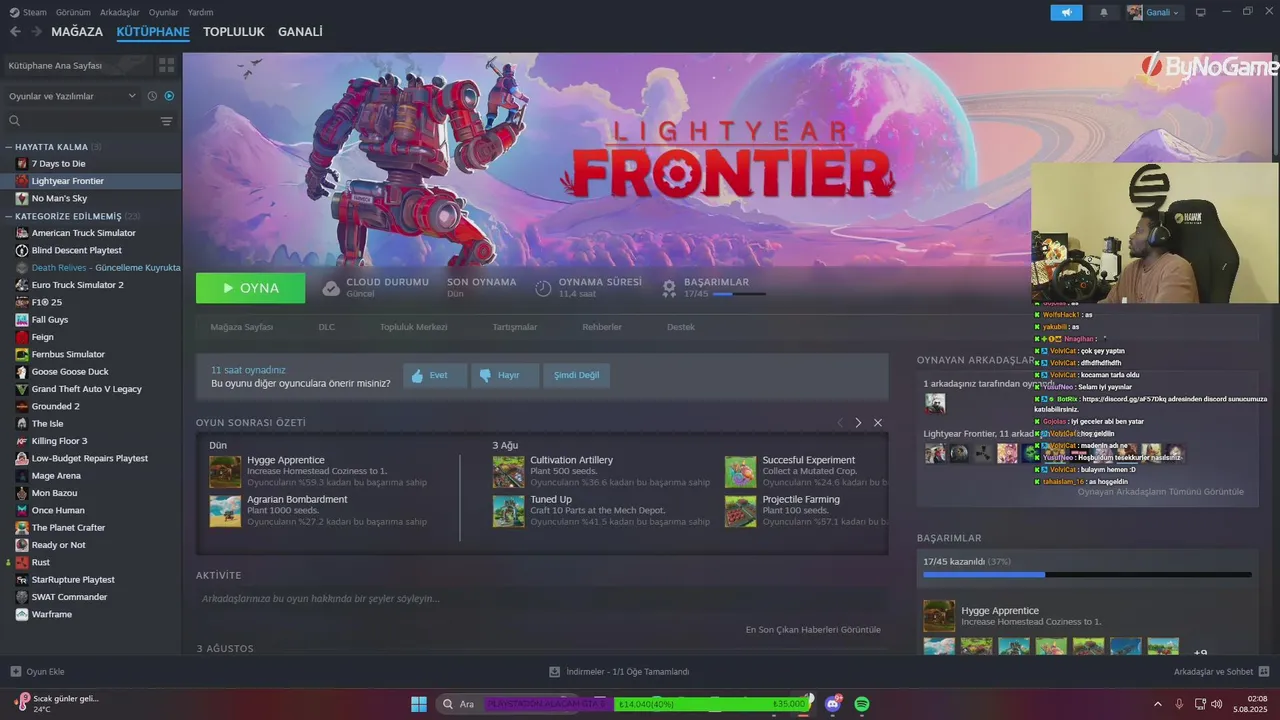Viewport: 1280px width, 720px height.
Task: Click the Projectile Farming achievement icon
Action: tap(741, 510)
